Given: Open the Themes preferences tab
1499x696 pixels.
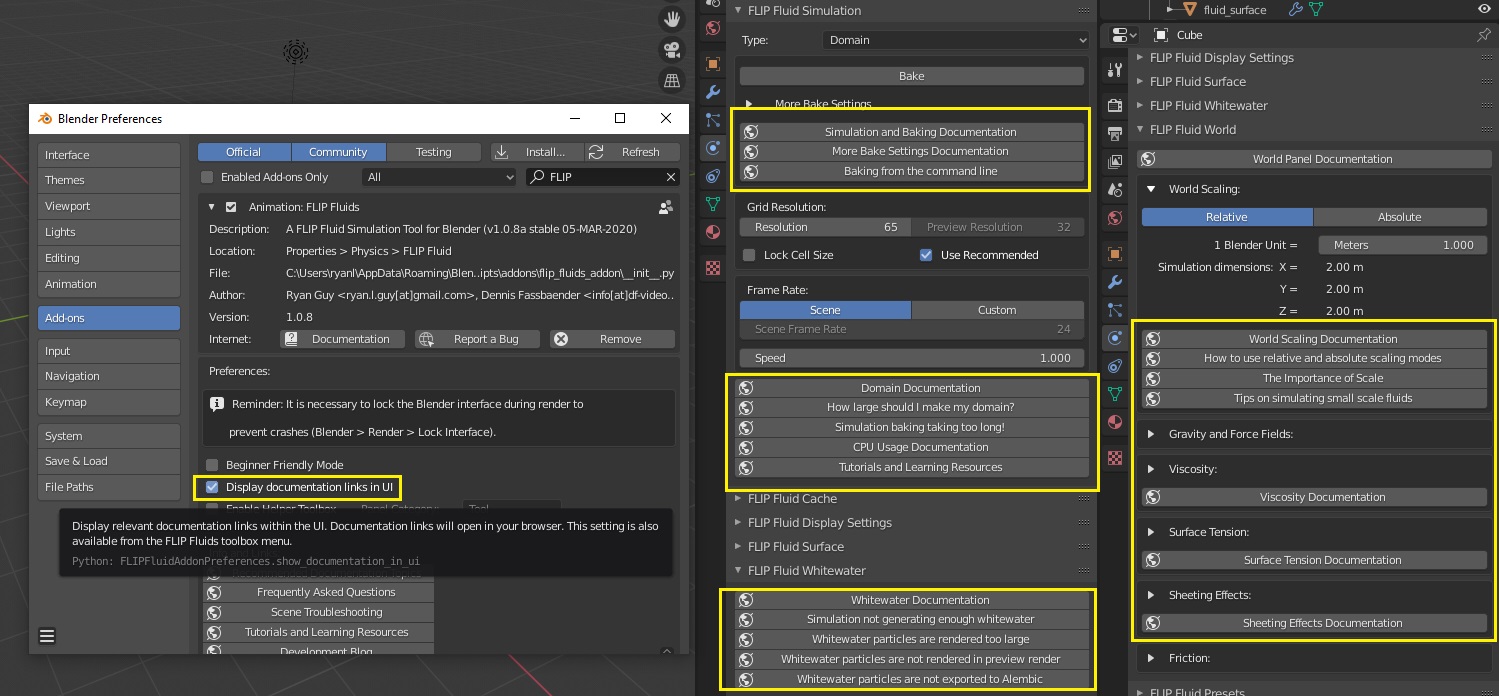Looking at the screenshot, I should point(109,180).
